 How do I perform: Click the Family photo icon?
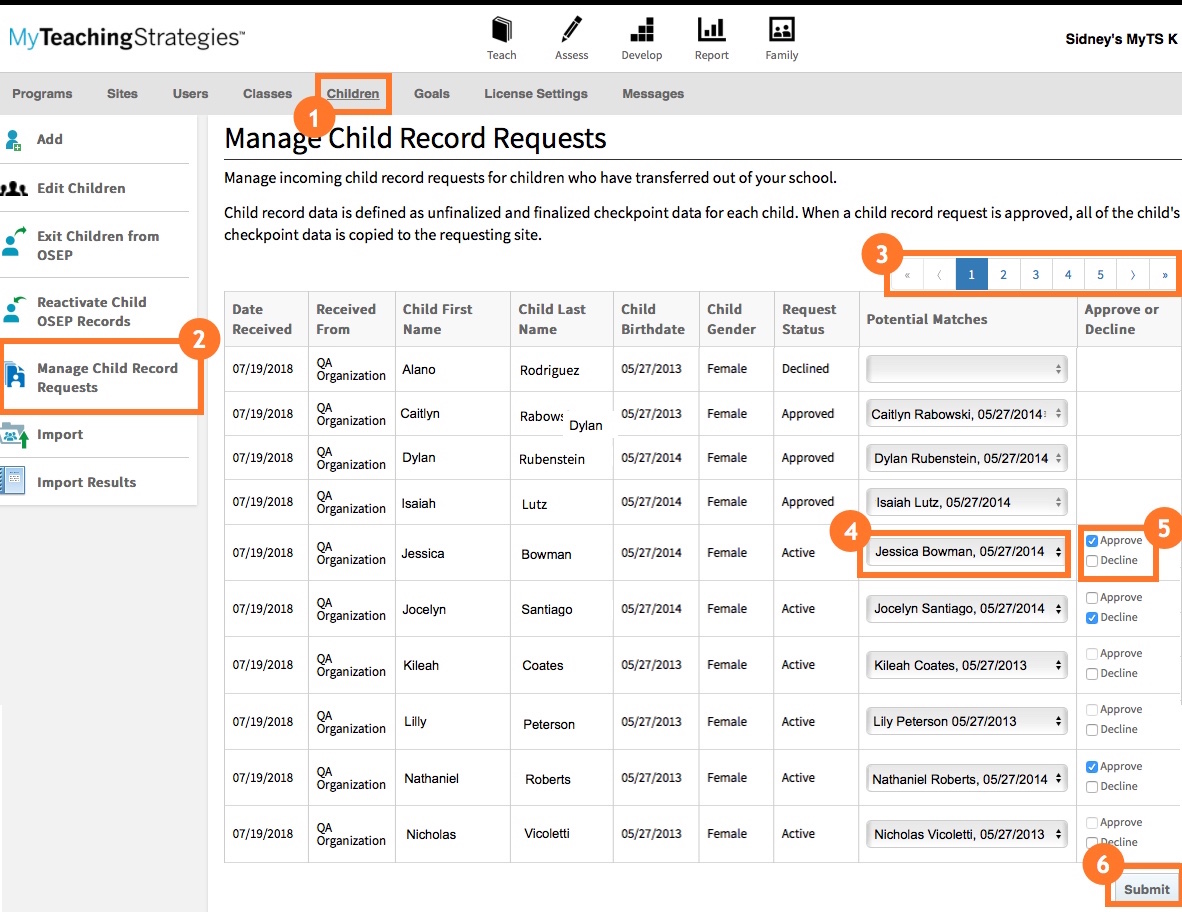(781, 30)
